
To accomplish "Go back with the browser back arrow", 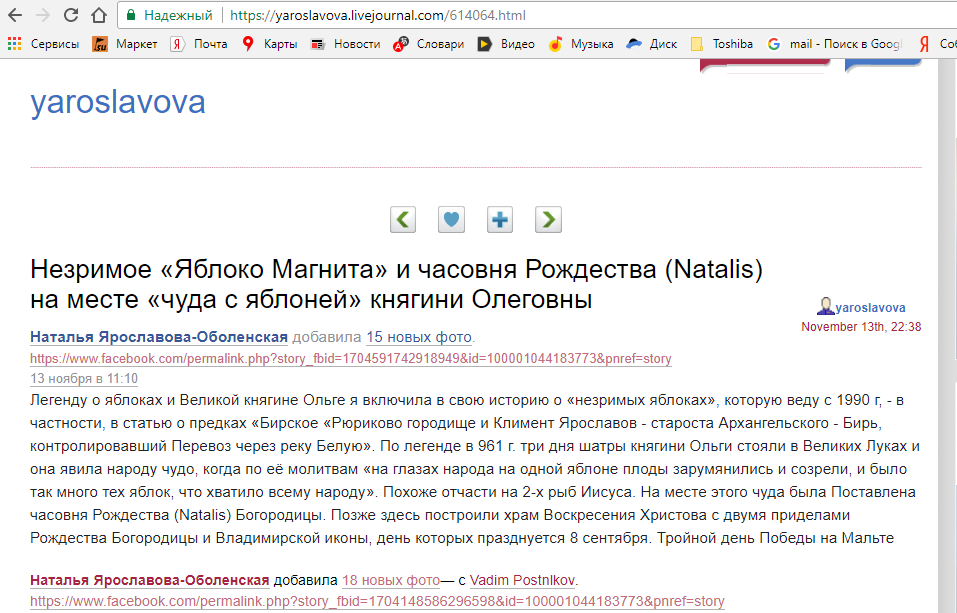I will click(x=15, y=15).
